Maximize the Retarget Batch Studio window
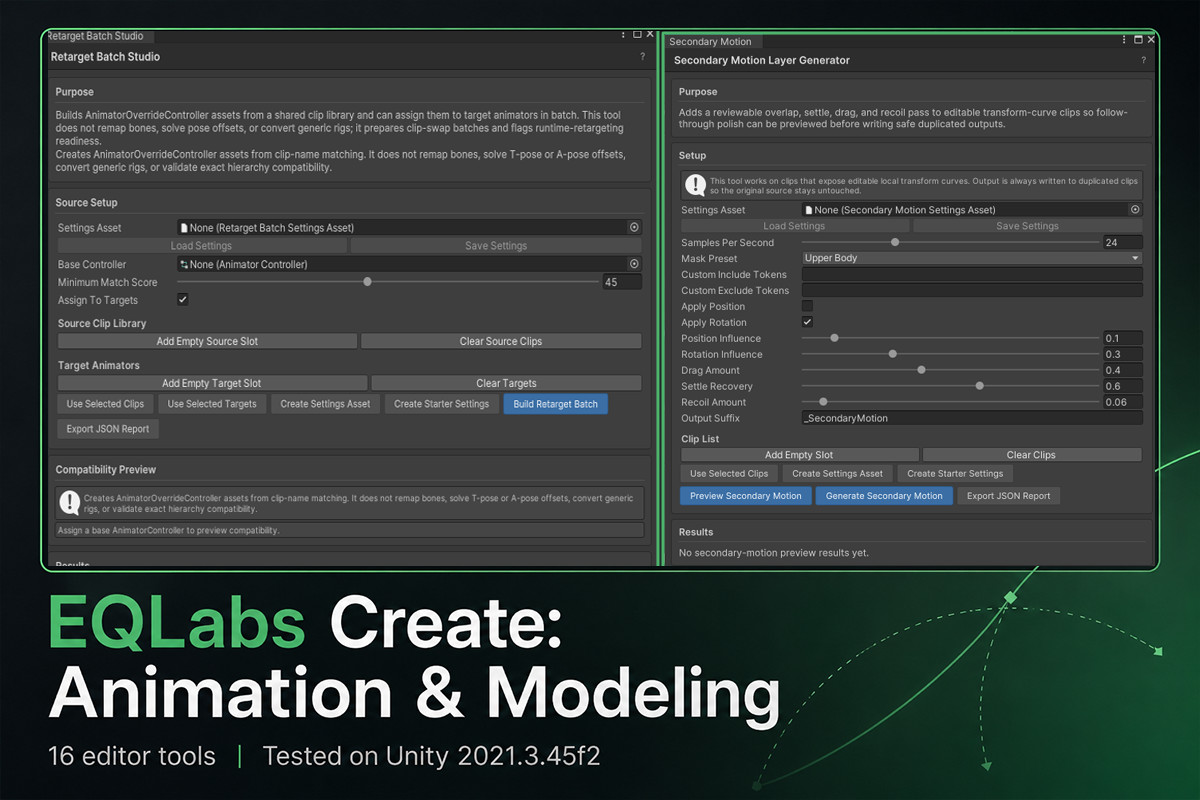This screenshot has height=800, width=1200. pyautogui.click(x=637, y=34)
